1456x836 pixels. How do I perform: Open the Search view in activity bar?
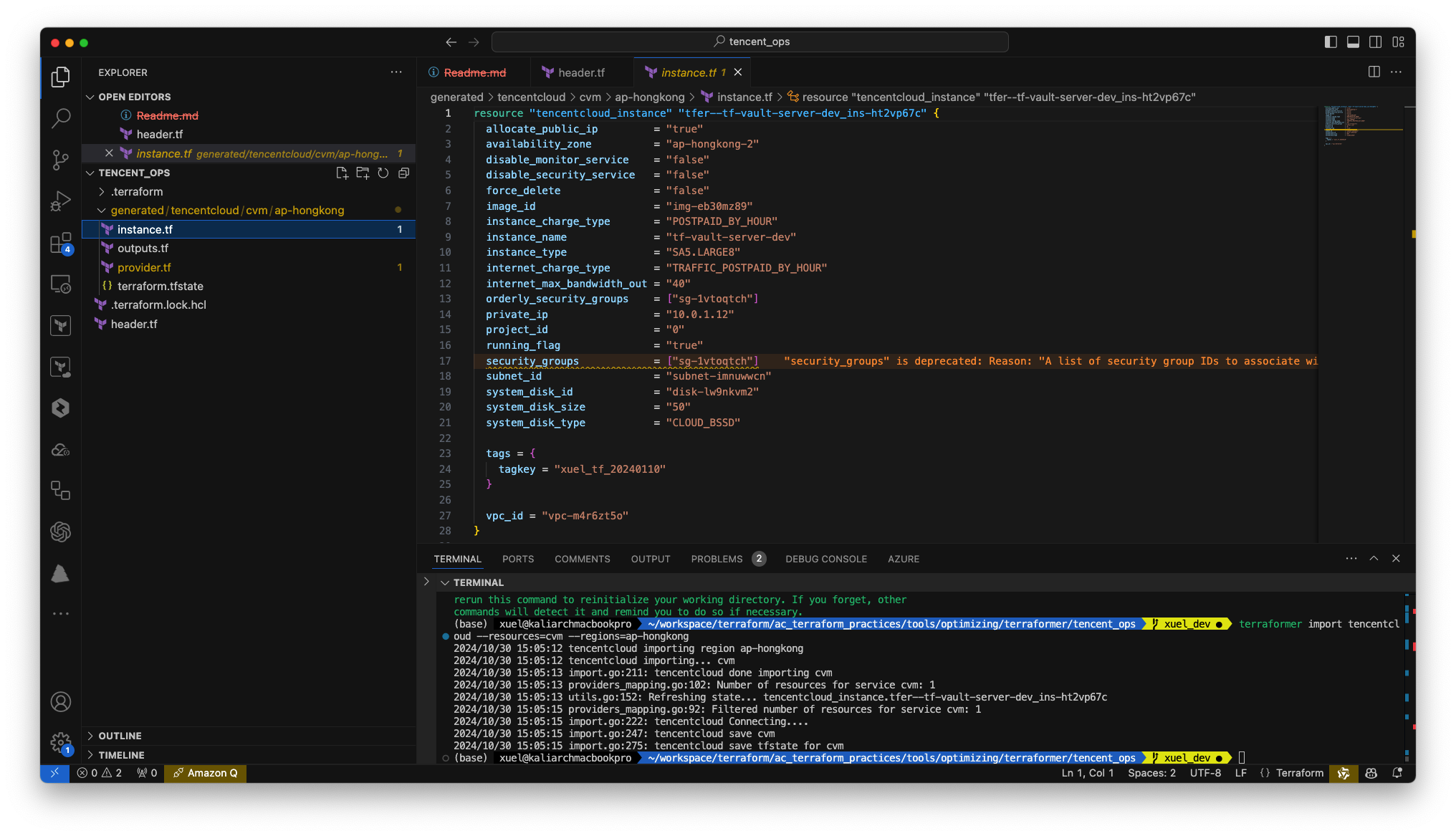(x=61, y=117)
